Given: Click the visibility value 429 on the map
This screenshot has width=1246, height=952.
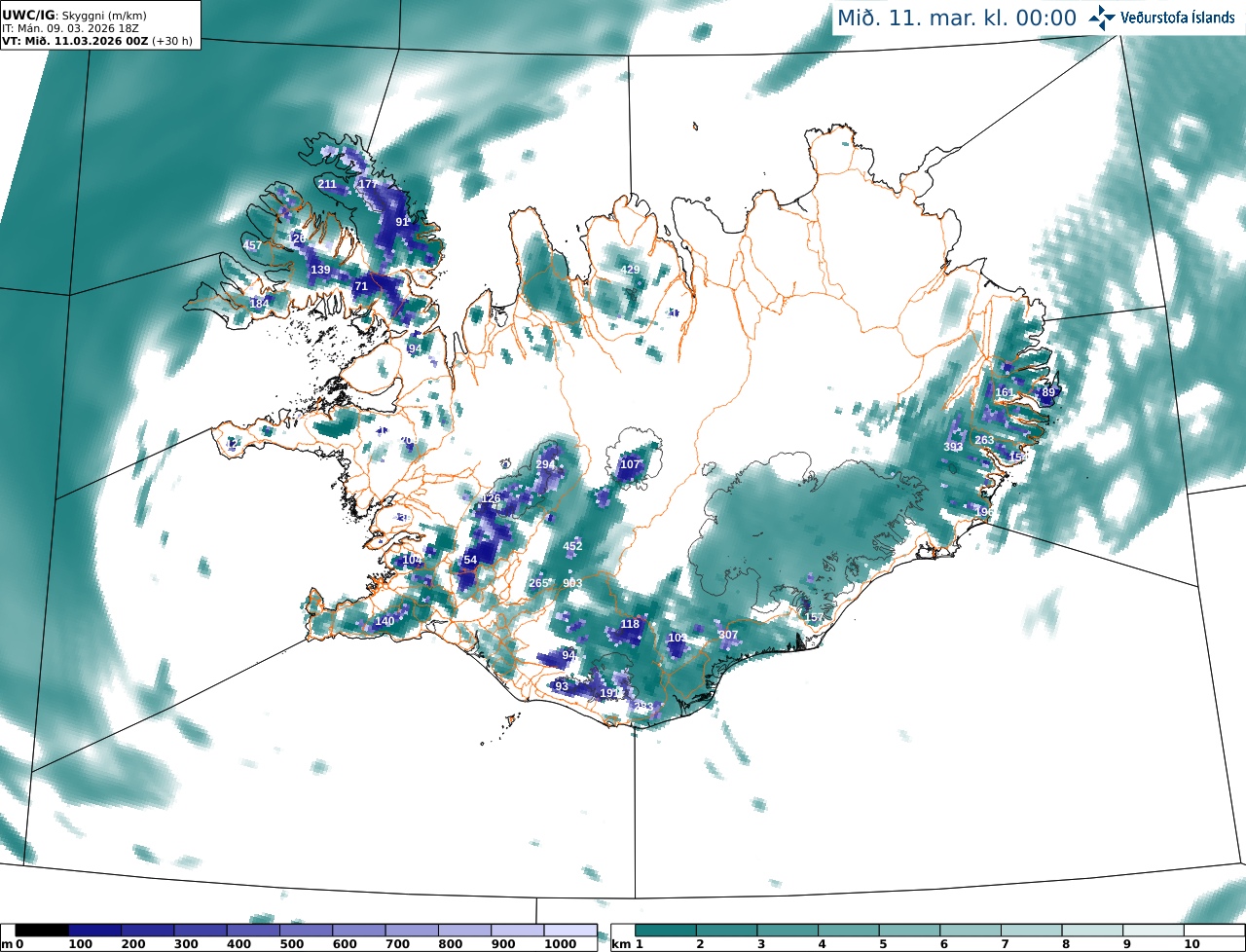Looking at the screenshot, I should point(631,270).
